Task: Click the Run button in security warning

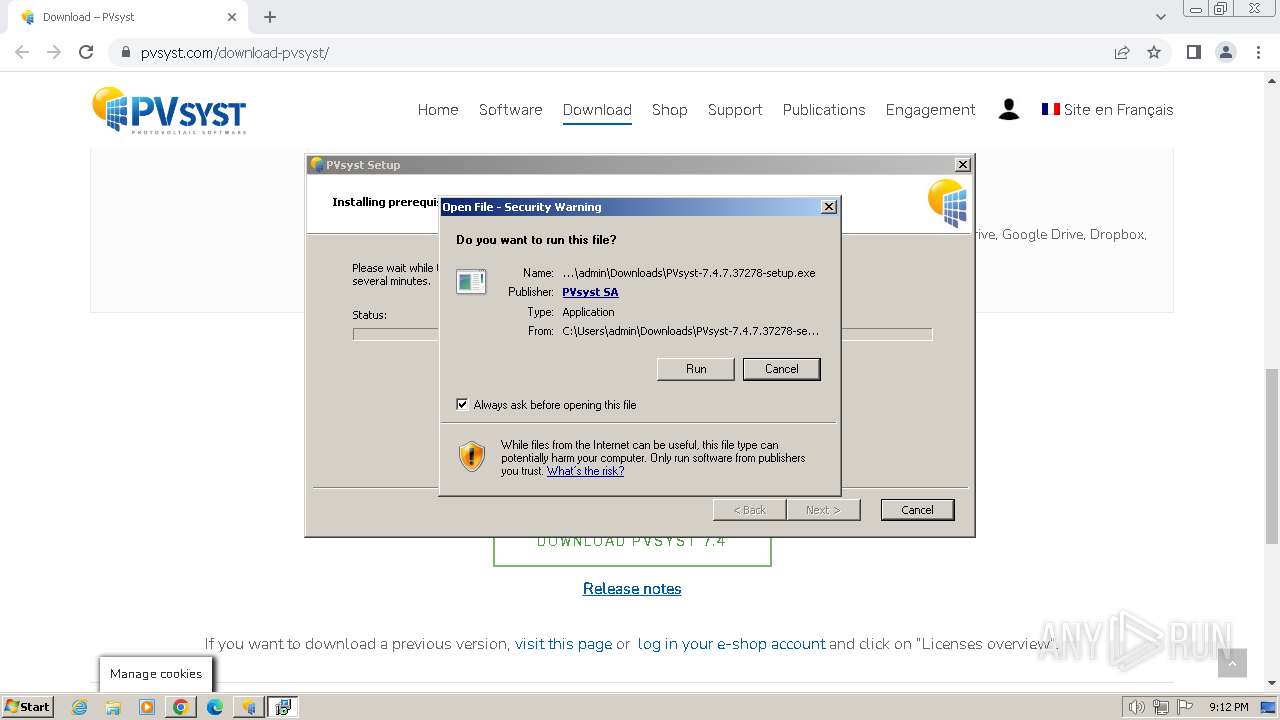Action: pyautogui.click(x=696, y=369)
